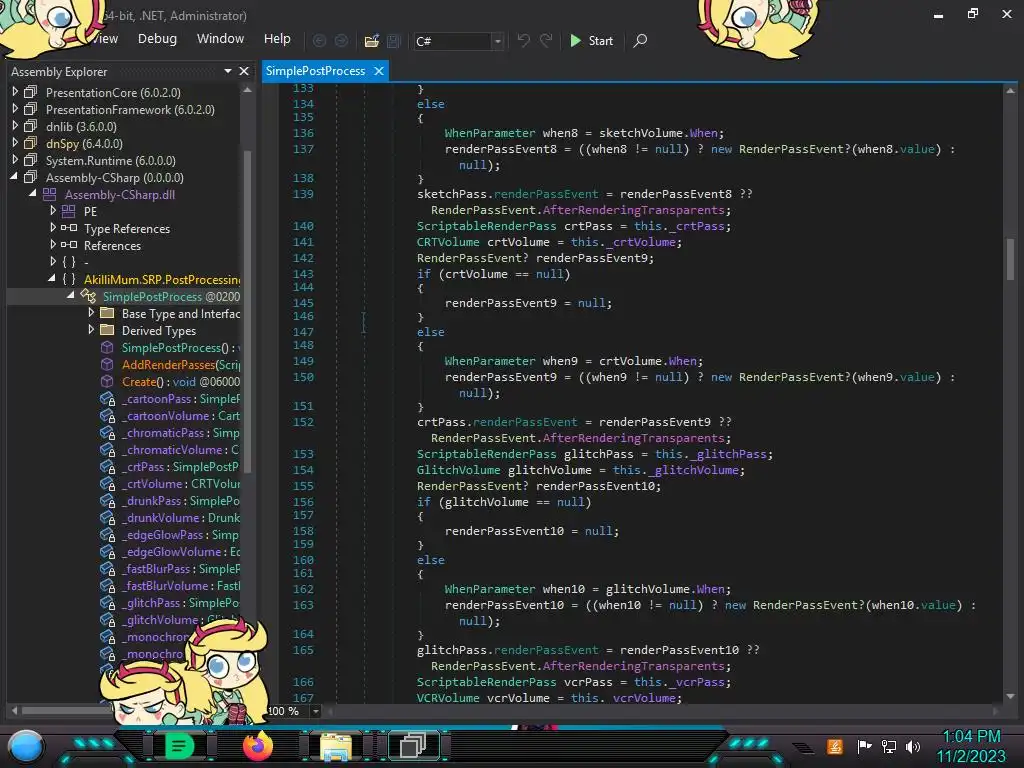Click the Derived Types folder icon
This screenshot has height=768, width=1024.
(x=107, y=330)
